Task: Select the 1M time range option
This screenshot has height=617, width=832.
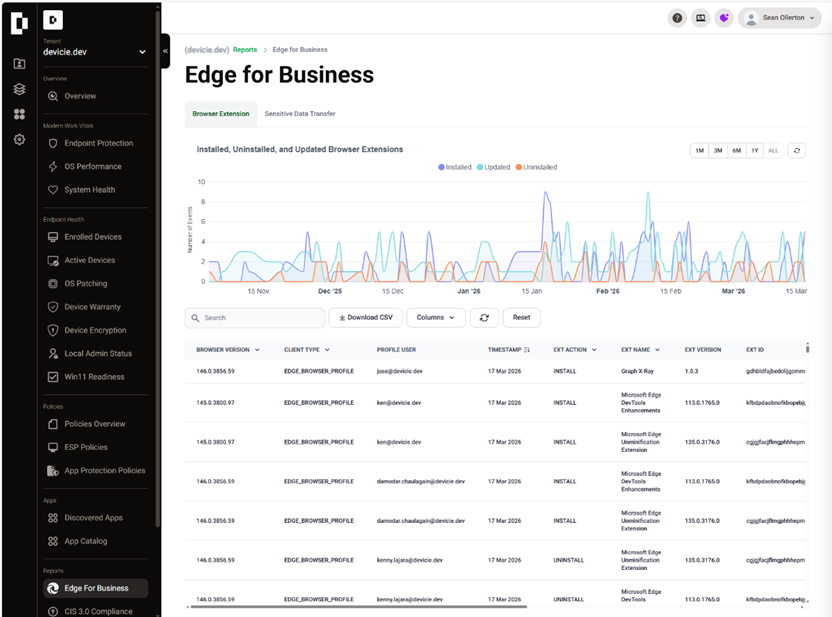Action: coord(697,148)
